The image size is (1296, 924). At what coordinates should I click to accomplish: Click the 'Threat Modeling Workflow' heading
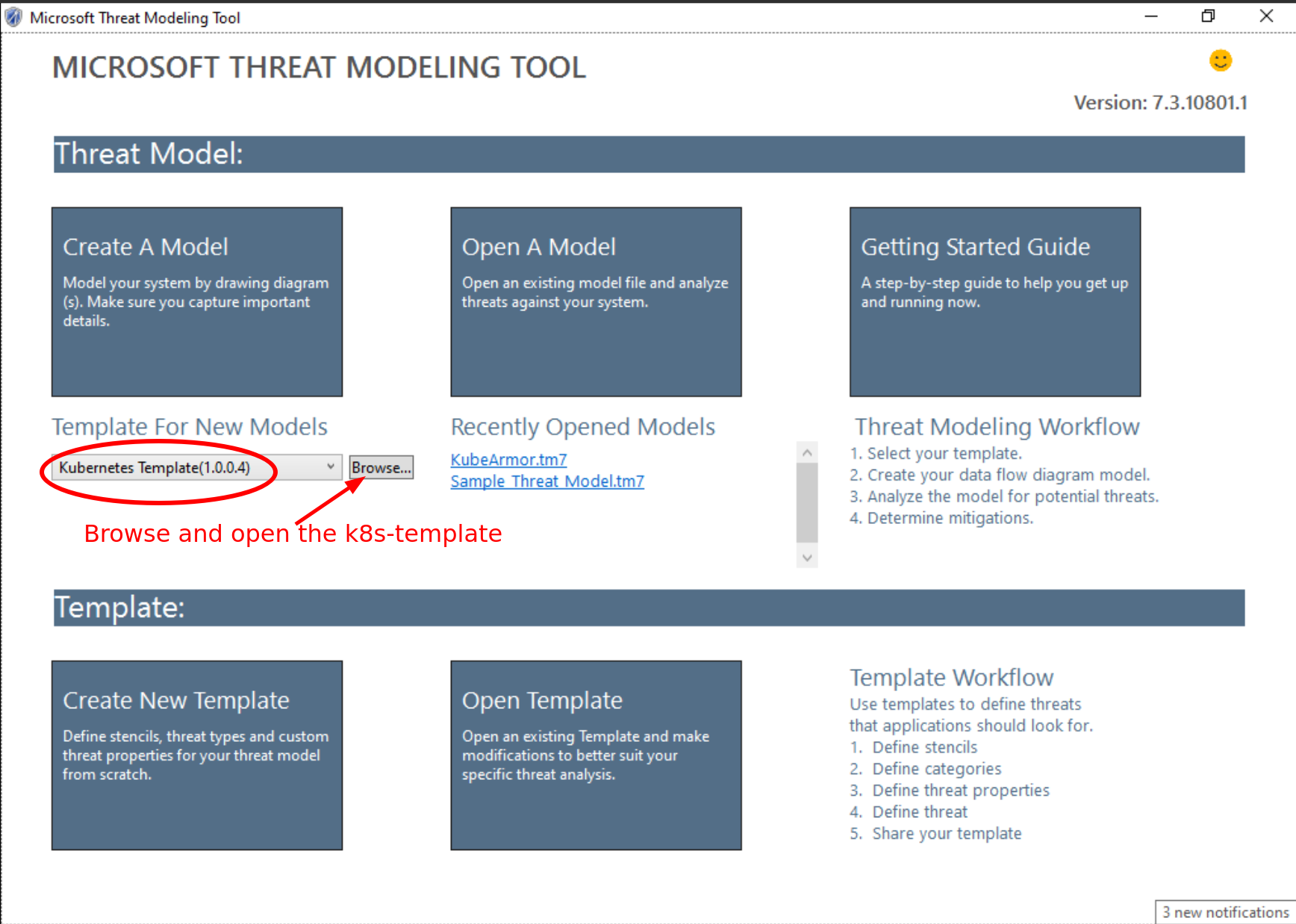tap(997, 427)
